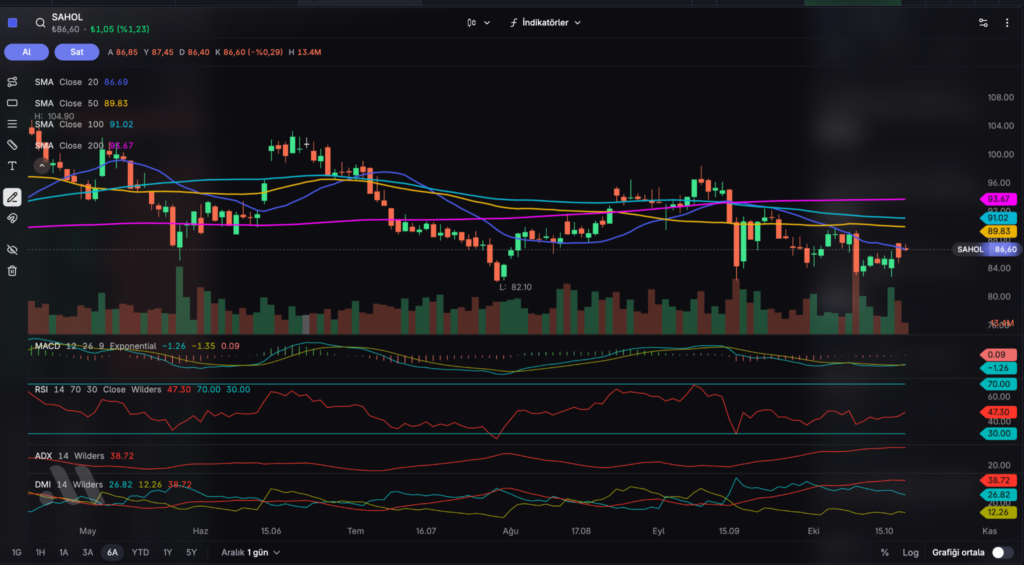The width and height of the screenshot is (1024, 565).
Task: Open the İndikatörler dropdown
Action: (545, 23)
